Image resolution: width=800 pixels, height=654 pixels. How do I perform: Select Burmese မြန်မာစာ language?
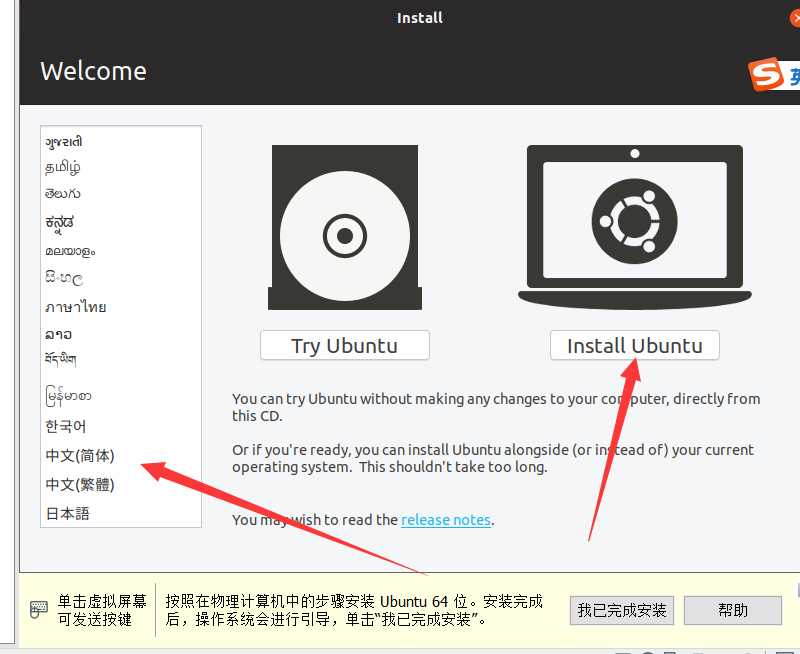[x=68, y=396]
